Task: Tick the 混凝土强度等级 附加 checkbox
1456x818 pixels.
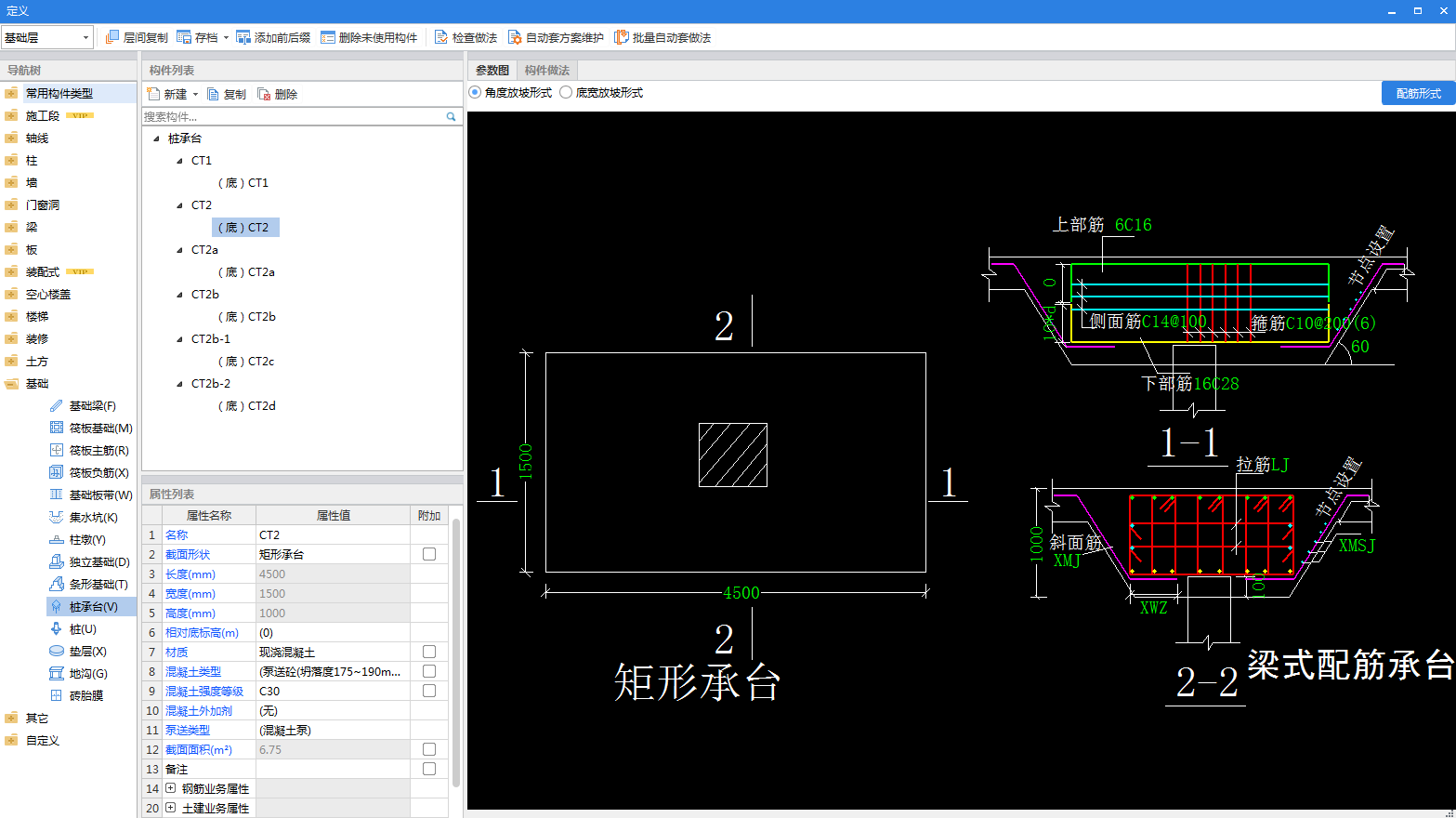Action: coord(429,691)
